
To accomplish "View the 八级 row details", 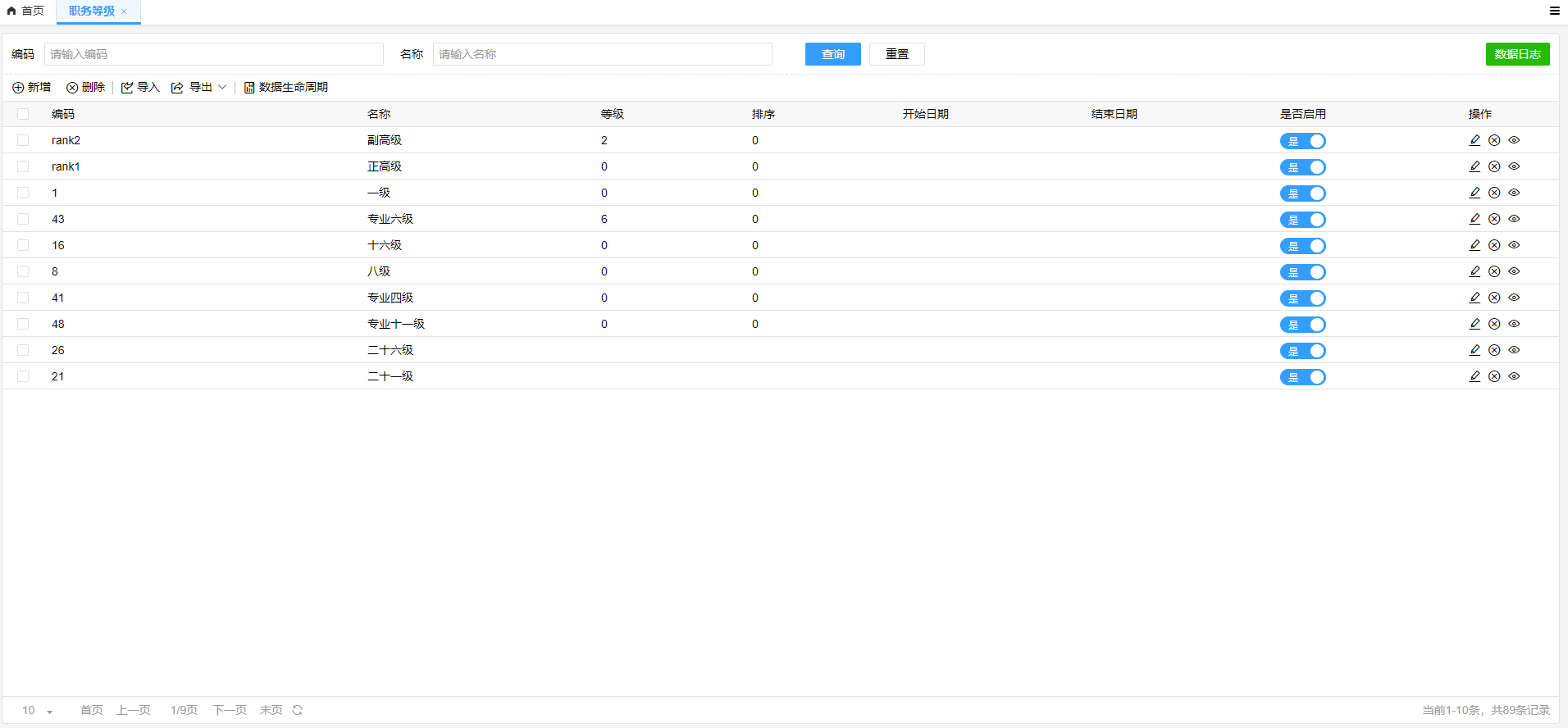I will click(x=1514, y=271).
